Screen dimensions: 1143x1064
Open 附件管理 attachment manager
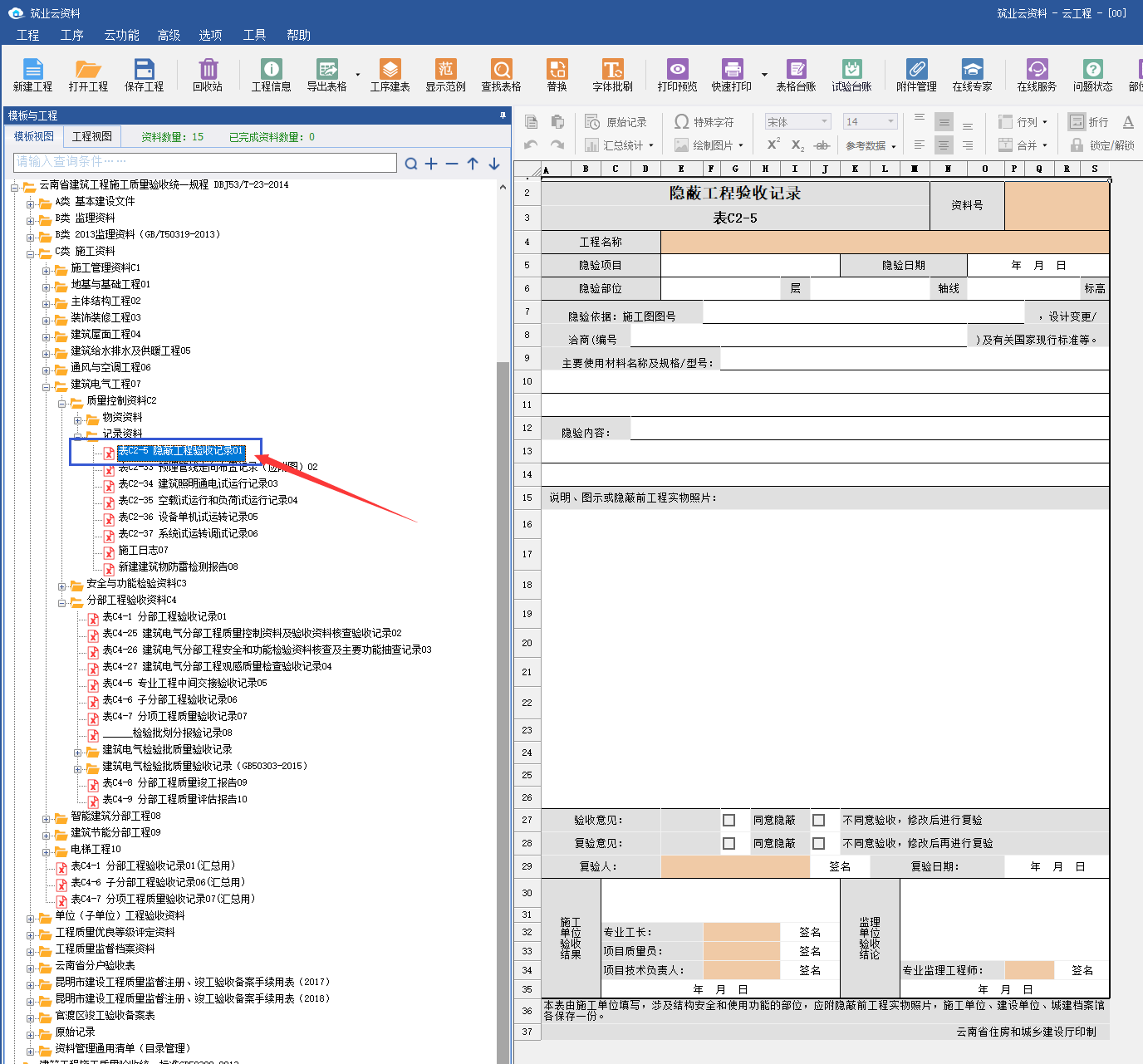coord(916,75)
